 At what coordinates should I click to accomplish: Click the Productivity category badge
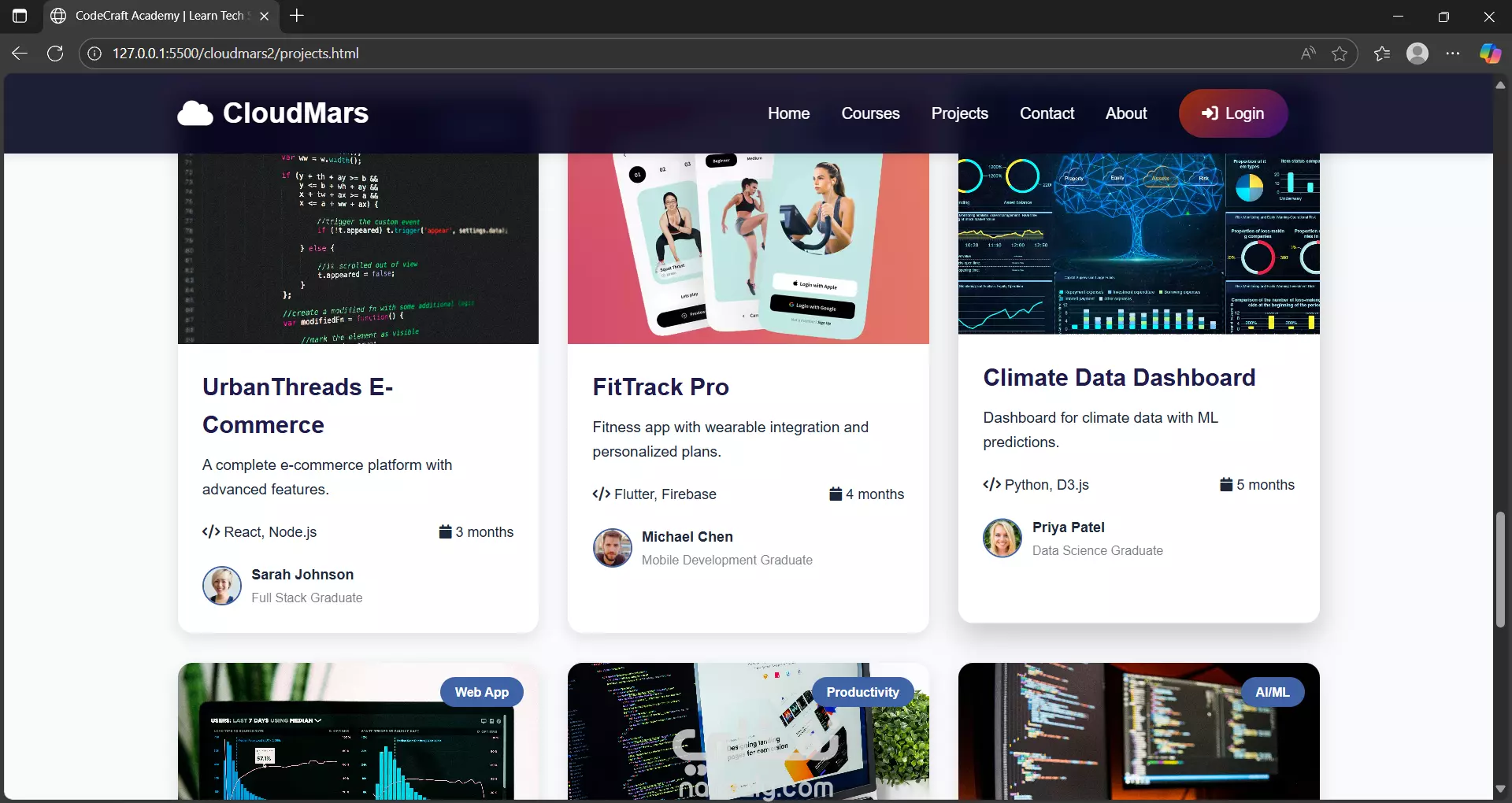click(862, 692)
